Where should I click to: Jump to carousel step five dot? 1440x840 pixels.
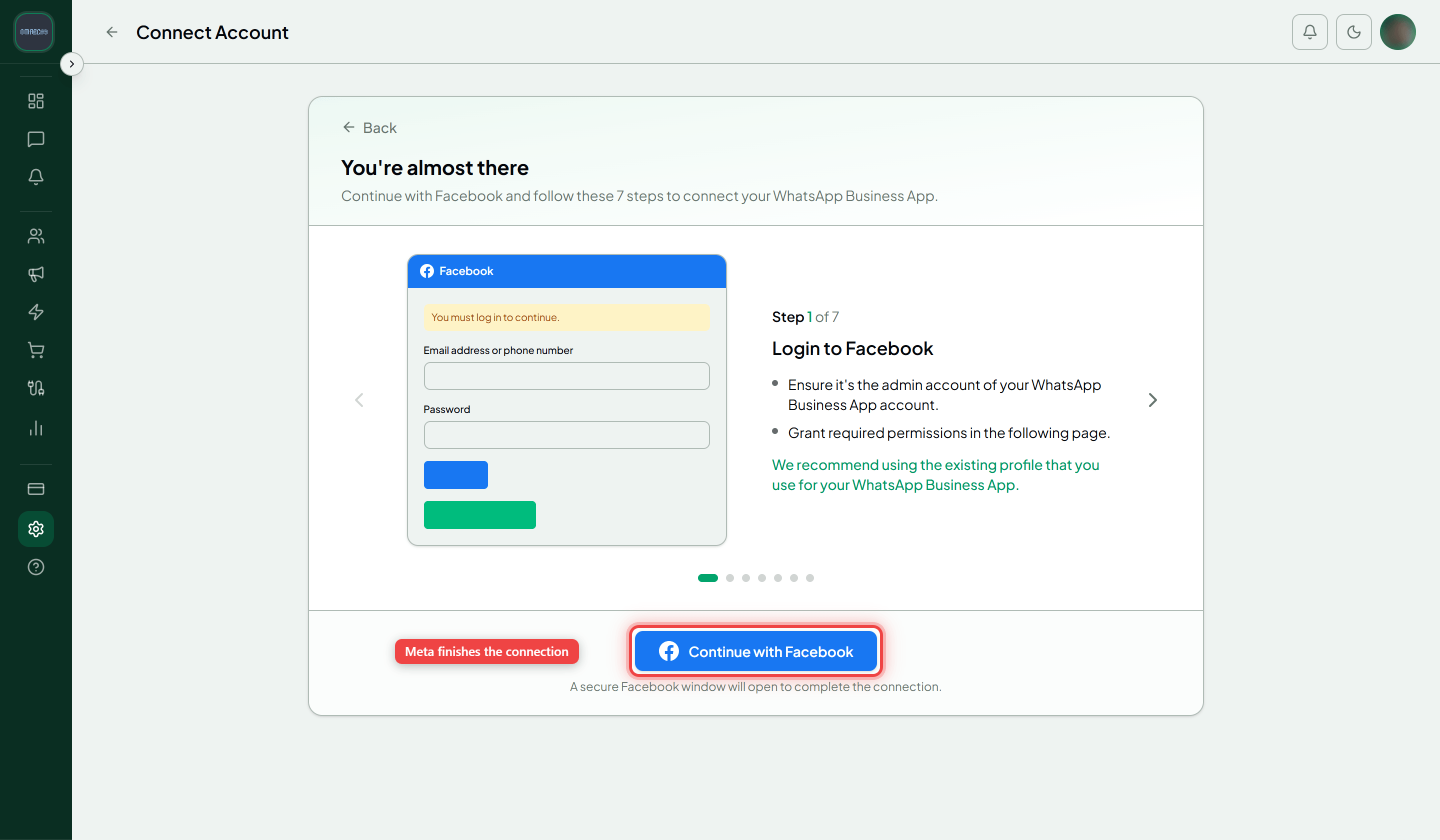point(777,577)
